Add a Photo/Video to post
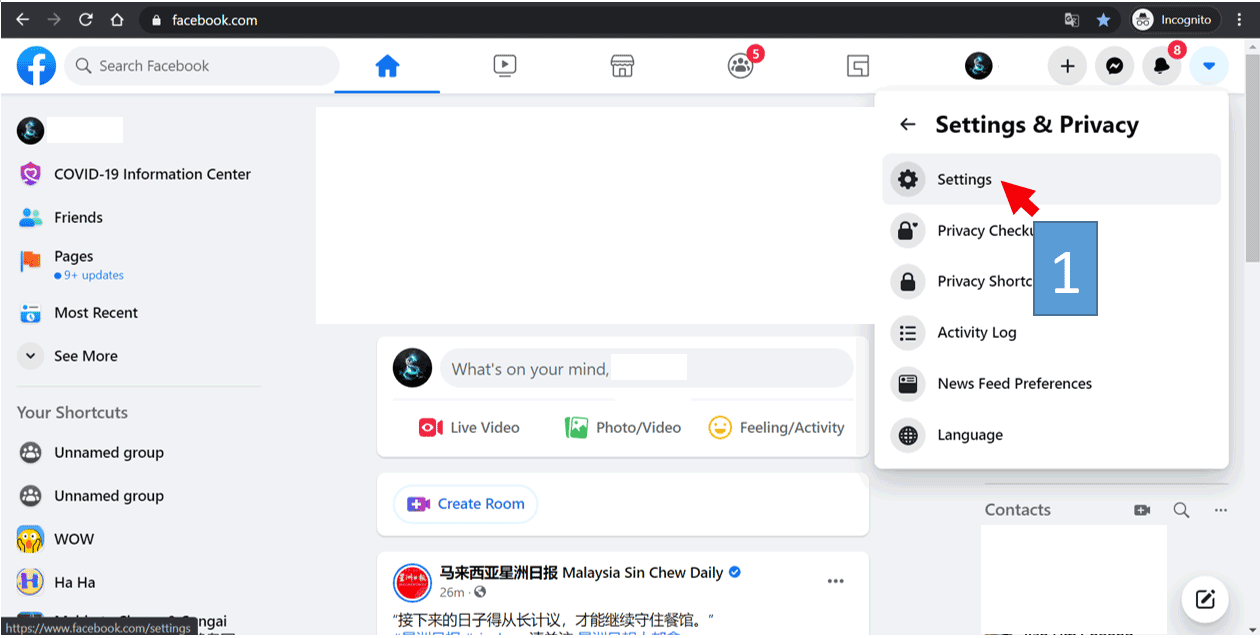This screenshot has width=1260, height=638. [623, 427]
